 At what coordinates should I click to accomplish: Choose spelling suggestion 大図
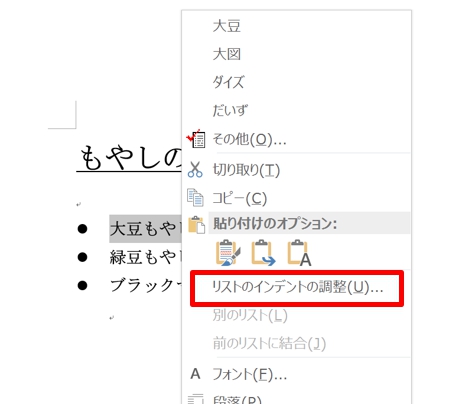pyautogui.click(x=227, y=54)
